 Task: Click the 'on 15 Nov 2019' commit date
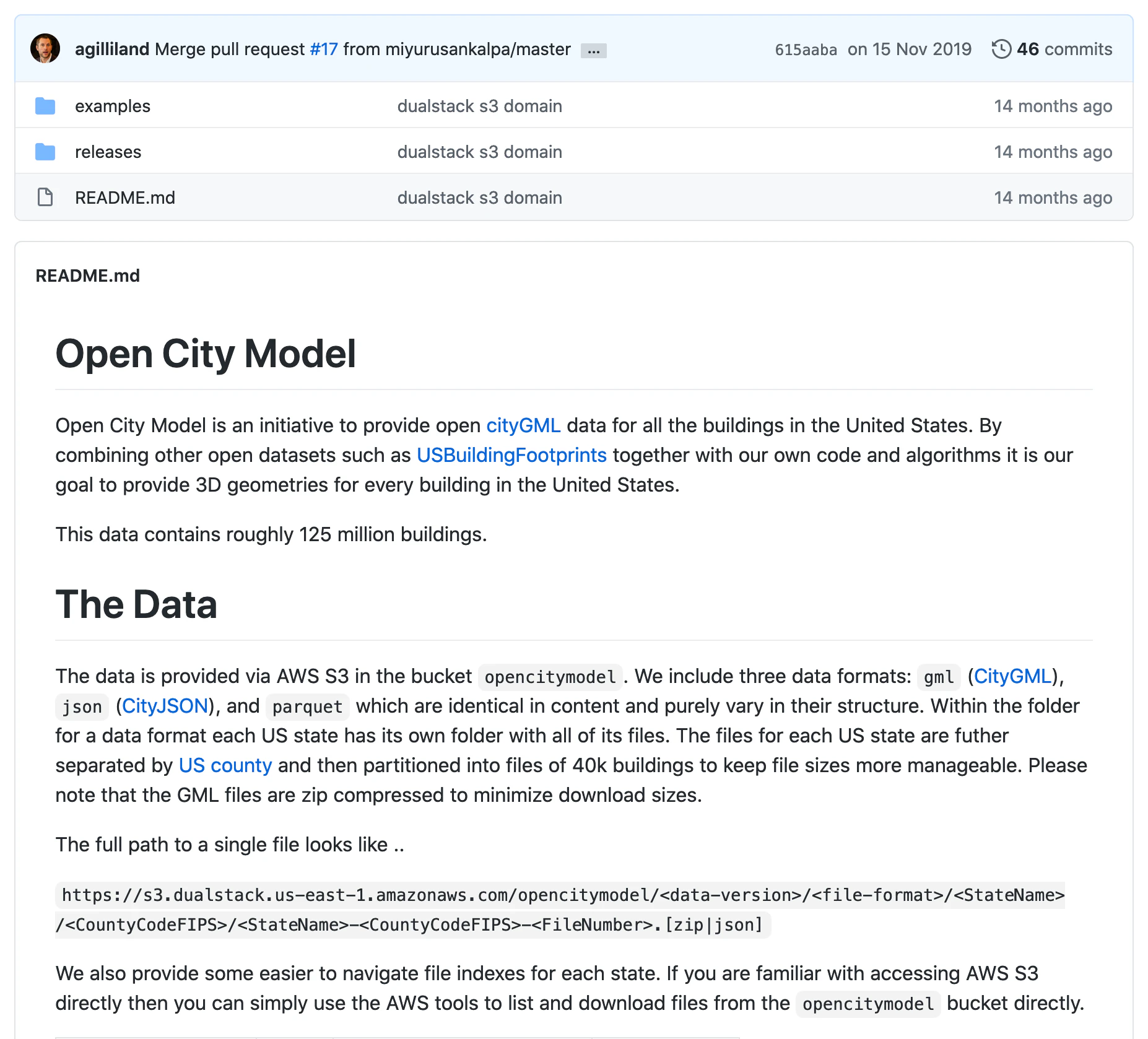tap(910, 49)
